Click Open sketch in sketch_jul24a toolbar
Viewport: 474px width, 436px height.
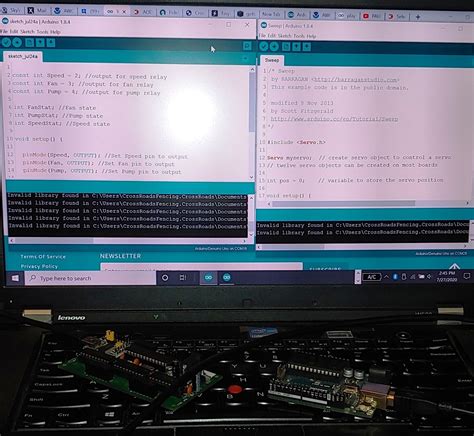40,42
